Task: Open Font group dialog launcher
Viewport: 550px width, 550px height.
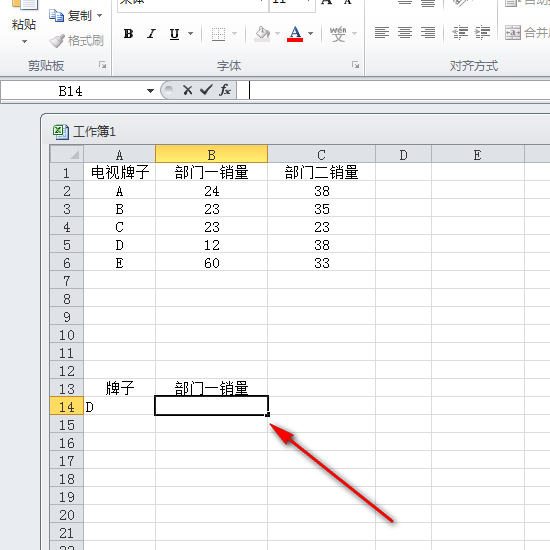Action: tap(355, 65)
